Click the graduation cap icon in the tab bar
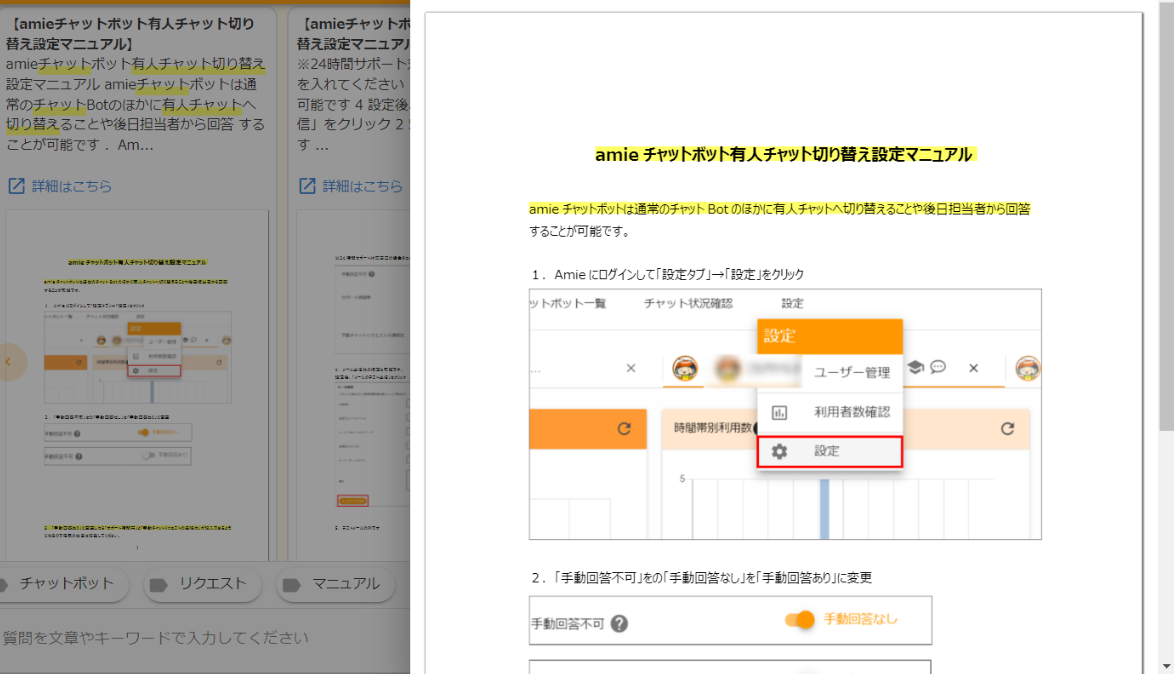Screen dimensions: 1174x674 tap(915, 368)
